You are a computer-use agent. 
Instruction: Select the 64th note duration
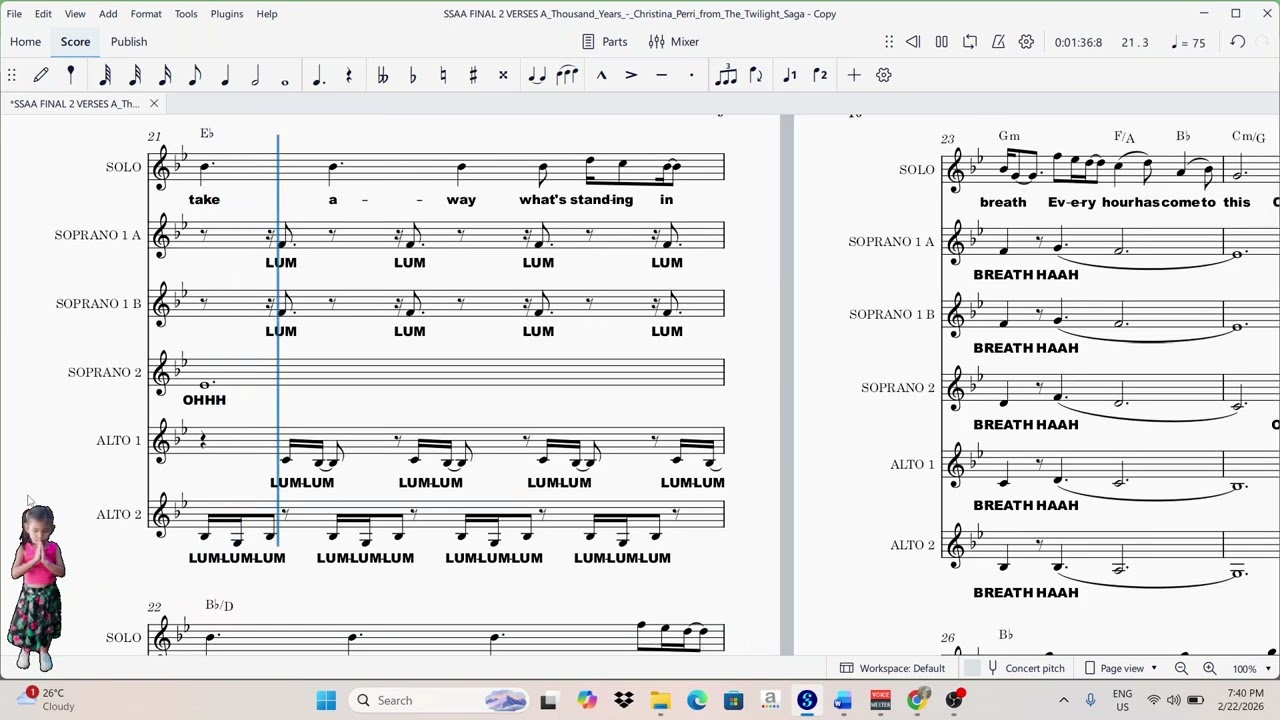[x=105, y=75]
